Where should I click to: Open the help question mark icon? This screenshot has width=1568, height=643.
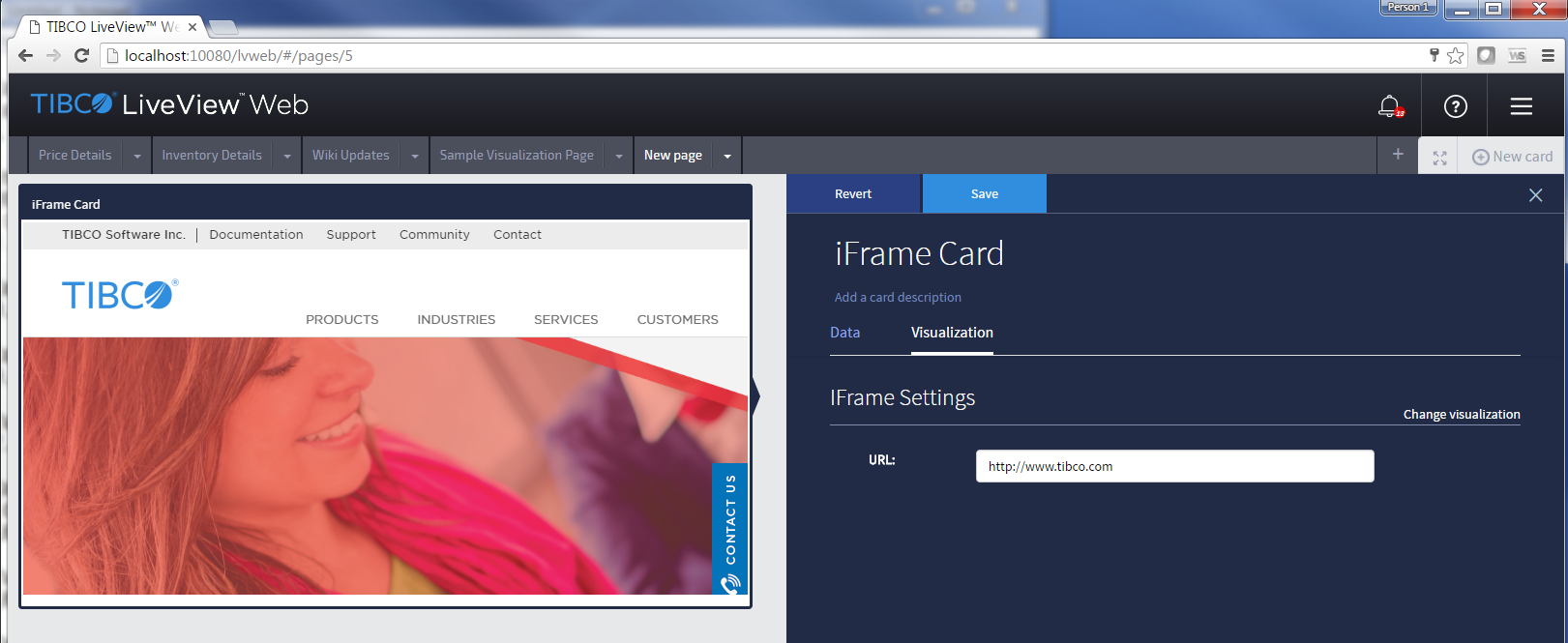point(1455,106)
